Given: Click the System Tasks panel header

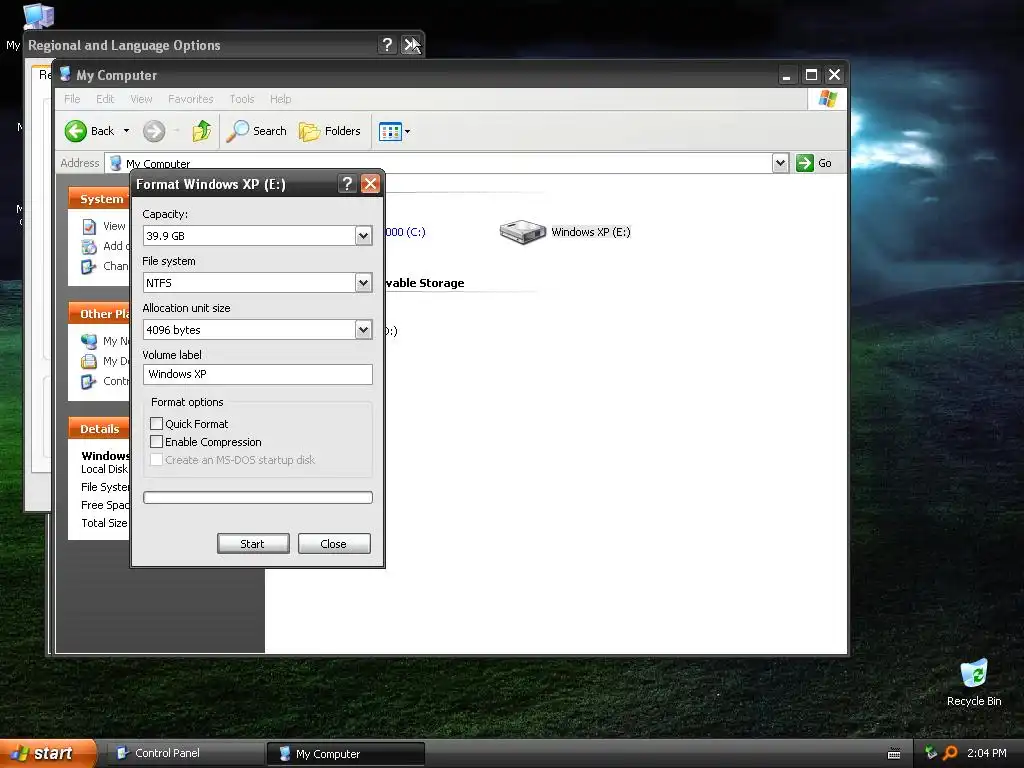Looking at the screenshot, I should tap(99, 199).
